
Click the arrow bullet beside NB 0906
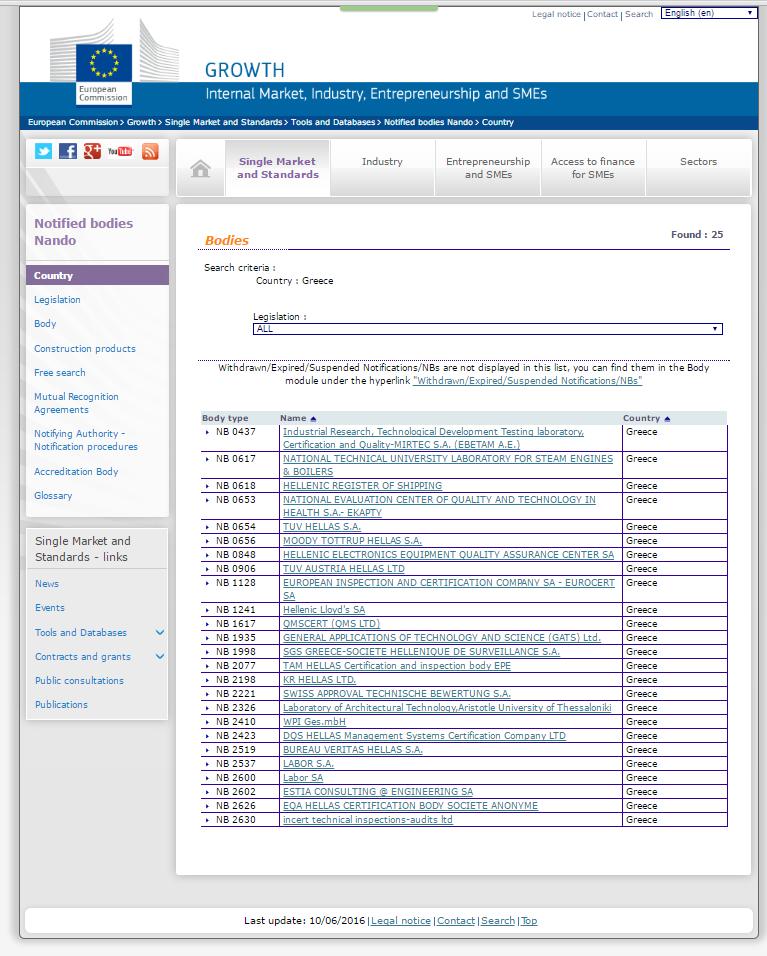coord(207,569)
